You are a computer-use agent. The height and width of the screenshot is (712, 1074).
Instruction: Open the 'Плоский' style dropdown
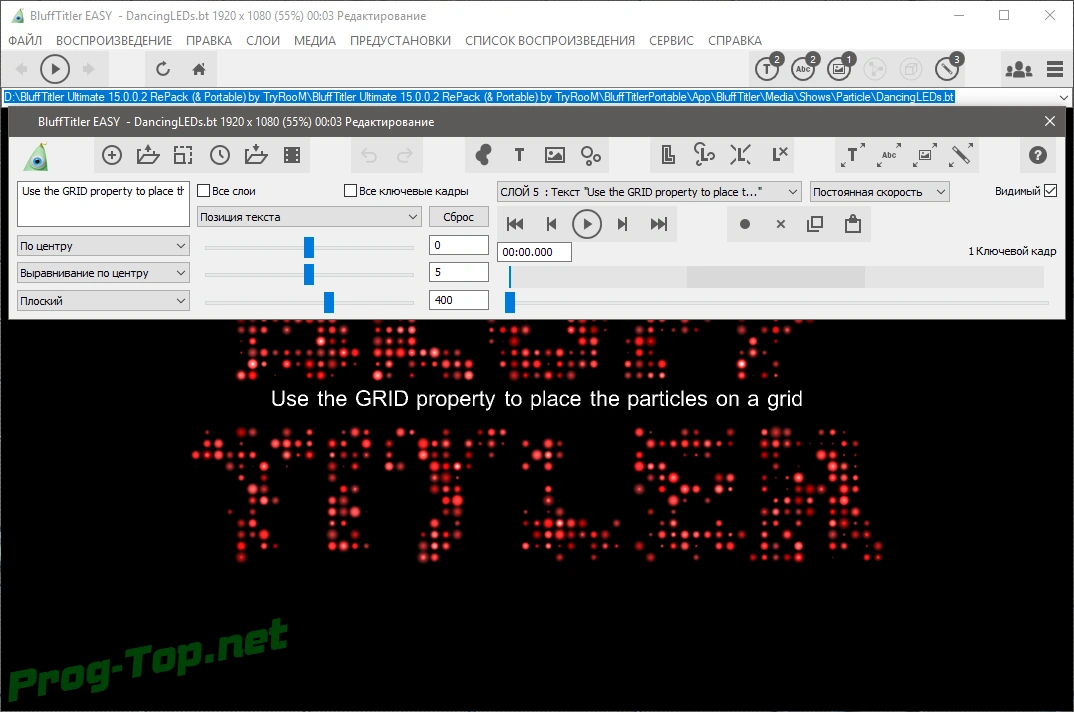[x=103, y=300]
